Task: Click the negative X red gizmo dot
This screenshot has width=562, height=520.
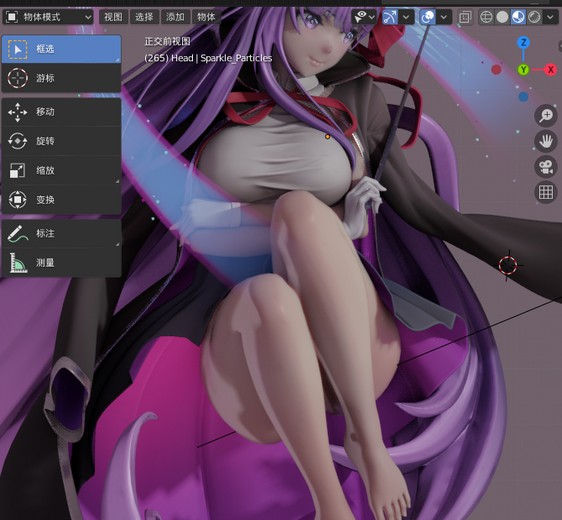Action: (496, 70)
